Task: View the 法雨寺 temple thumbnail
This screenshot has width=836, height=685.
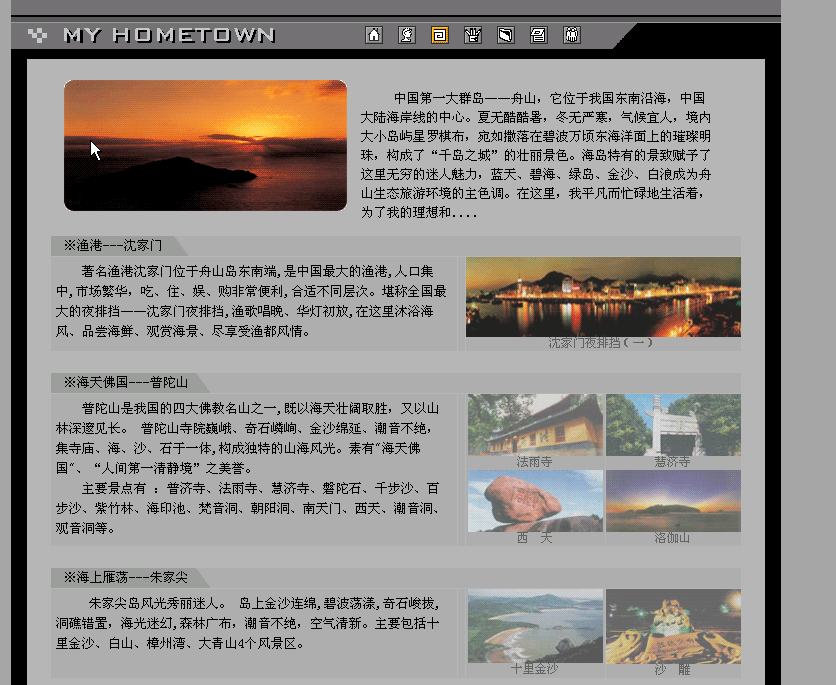Action: 535,424
